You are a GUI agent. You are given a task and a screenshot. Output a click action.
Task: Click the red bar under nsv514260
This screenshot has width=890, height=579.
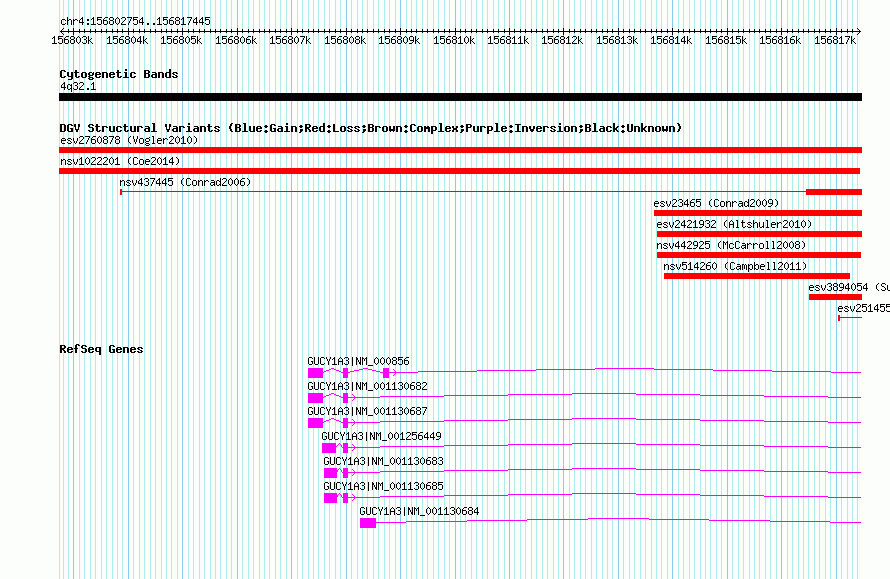click(x=757, y=276)
